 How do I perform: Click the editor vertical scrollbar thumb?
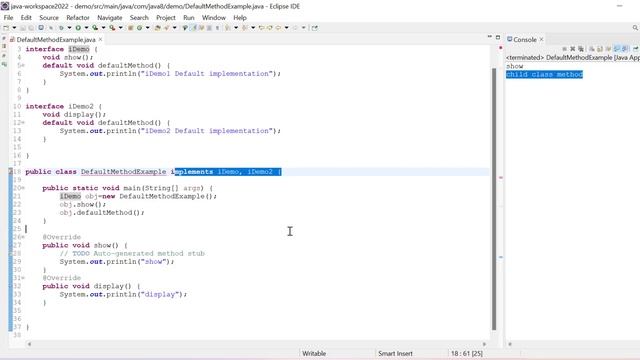pos(494,199)
